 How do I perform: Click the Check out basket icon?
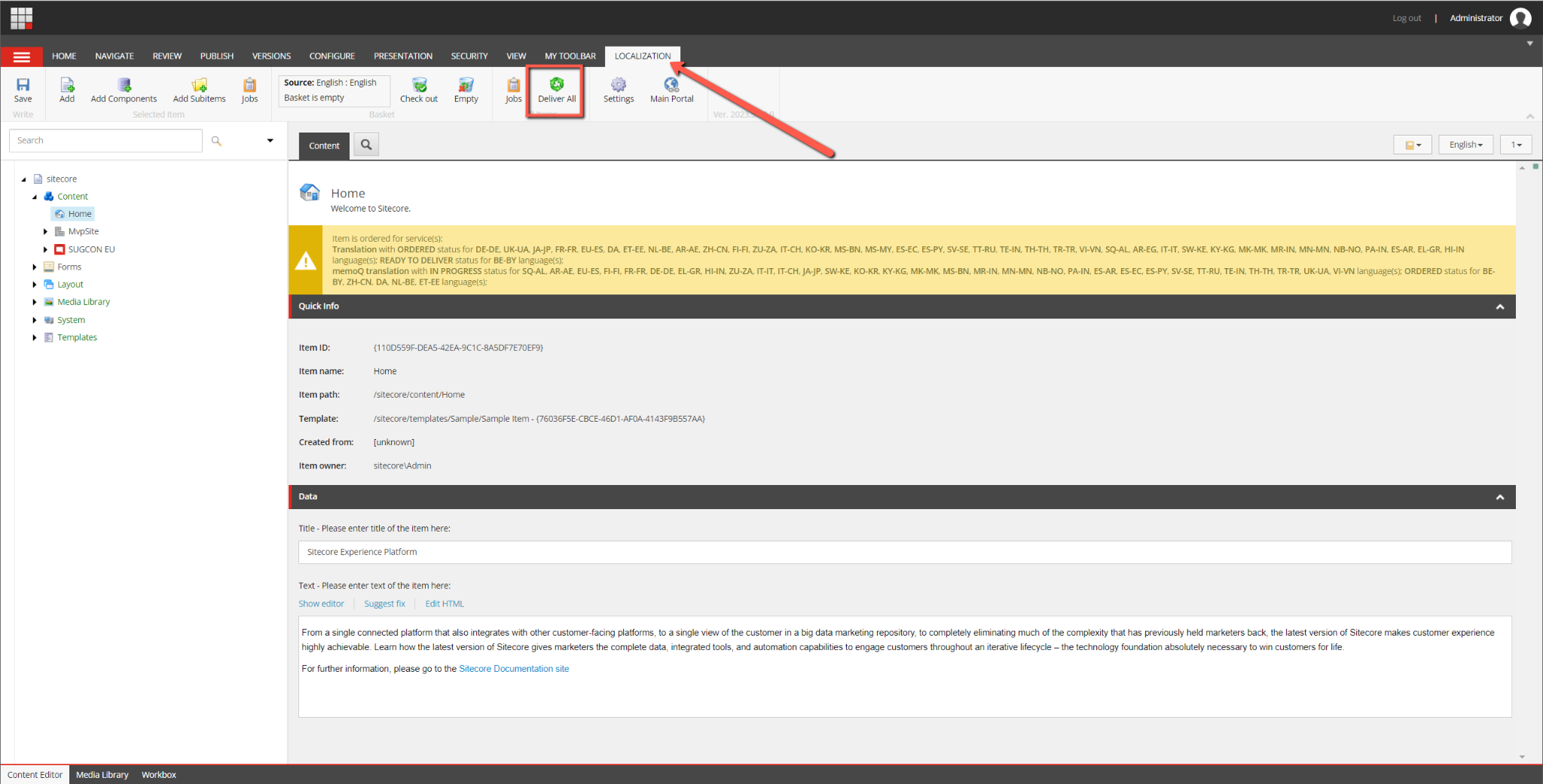(419, 90)
